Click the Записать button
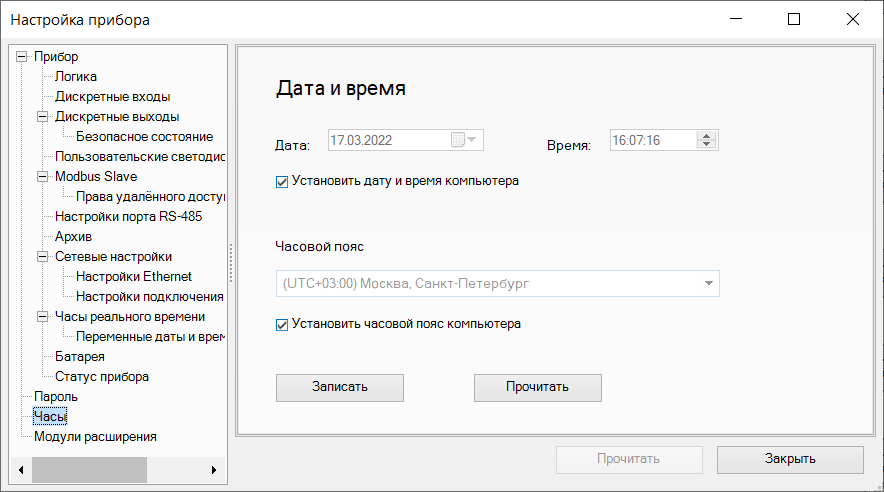 tap(339, 387)
